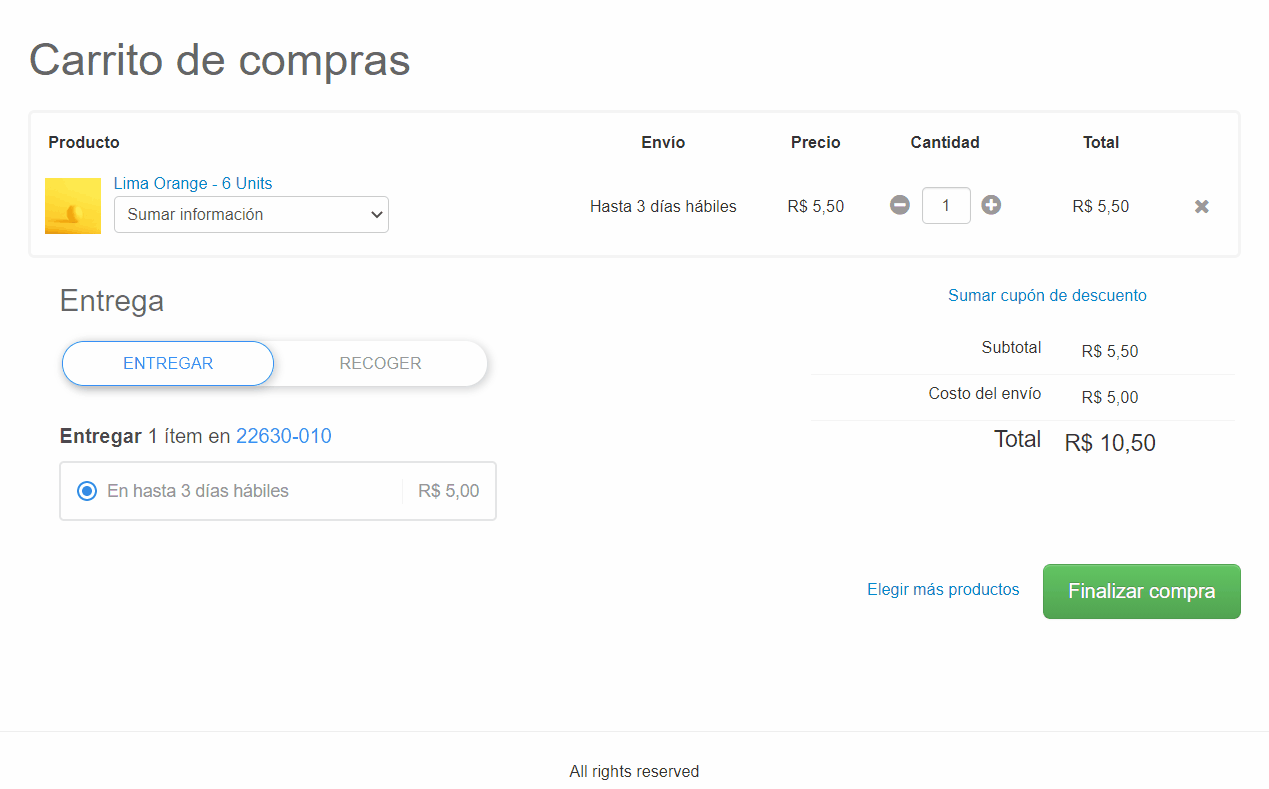The height and width of the screenshot is (789, 1269).
Task: Click inside the quantity input field
Action: [x=945, y=205]
